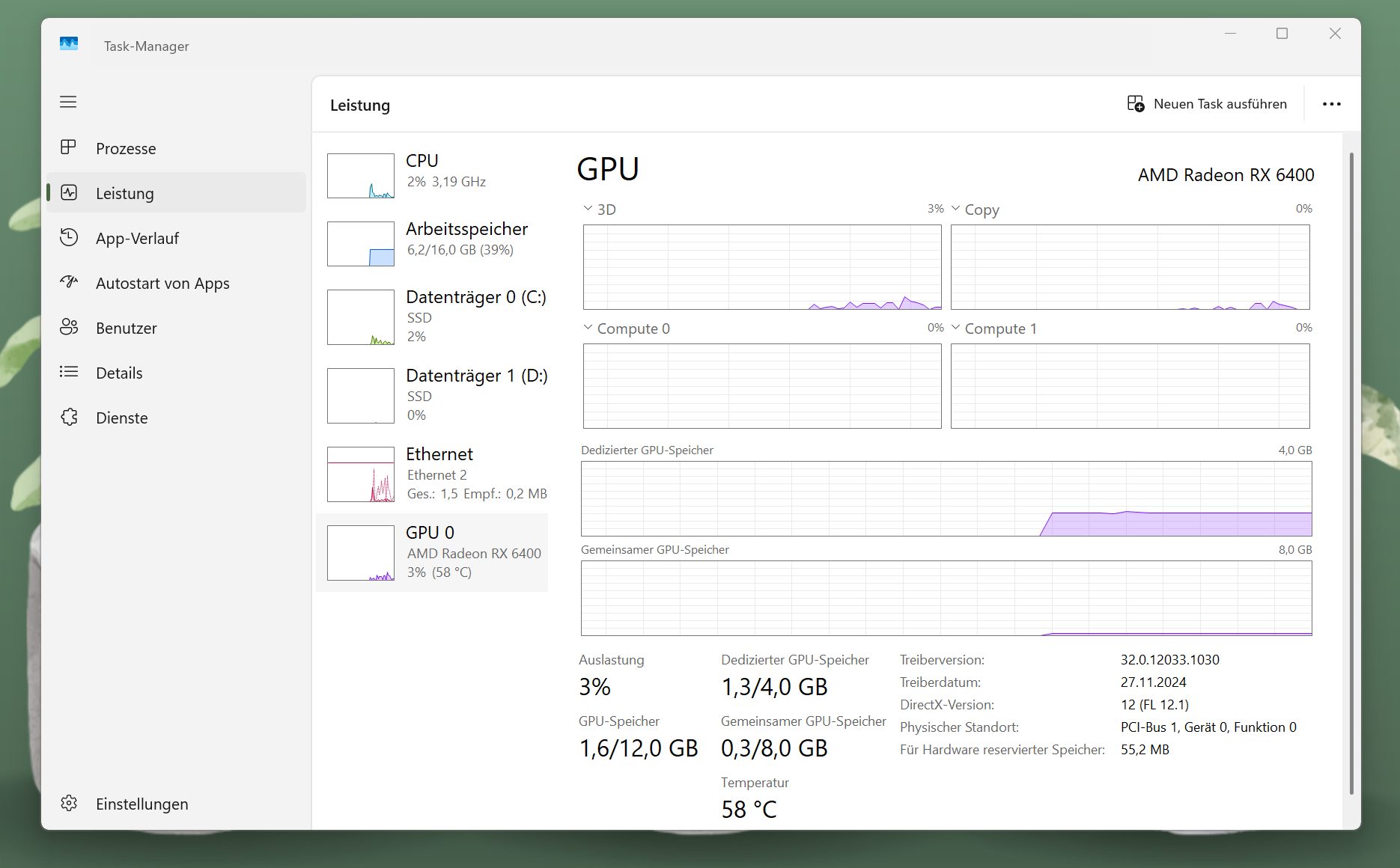Click the hamburger navigation menu icon
The image size is (1400, 868).
click(x=68, y=102)
